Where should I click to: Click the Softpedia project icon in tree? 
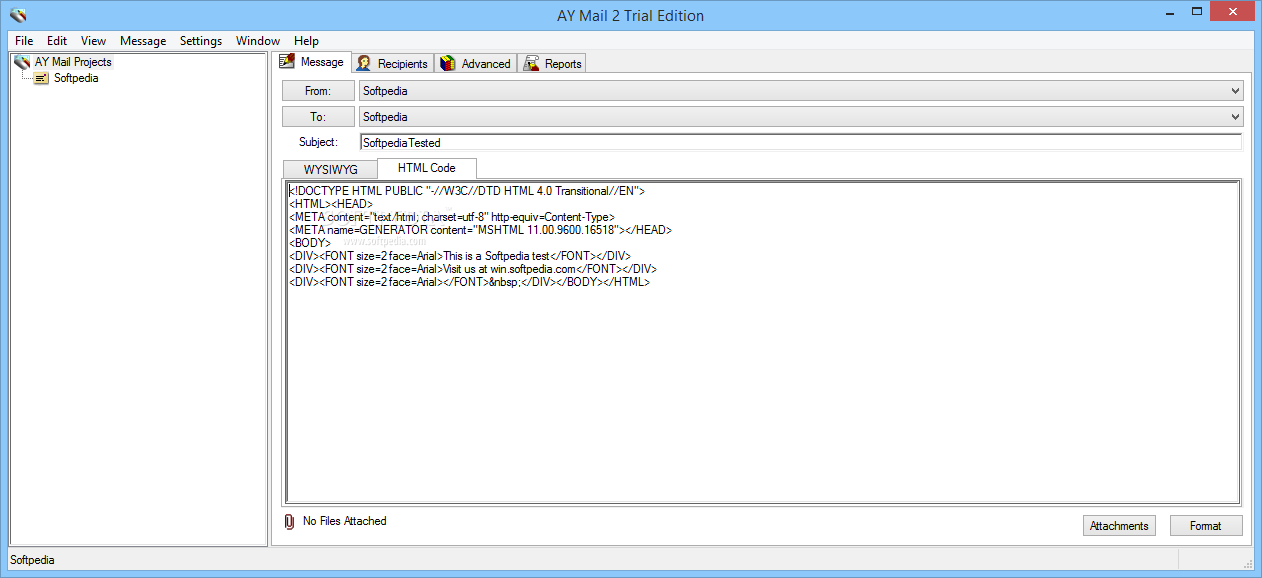(41, 78)
